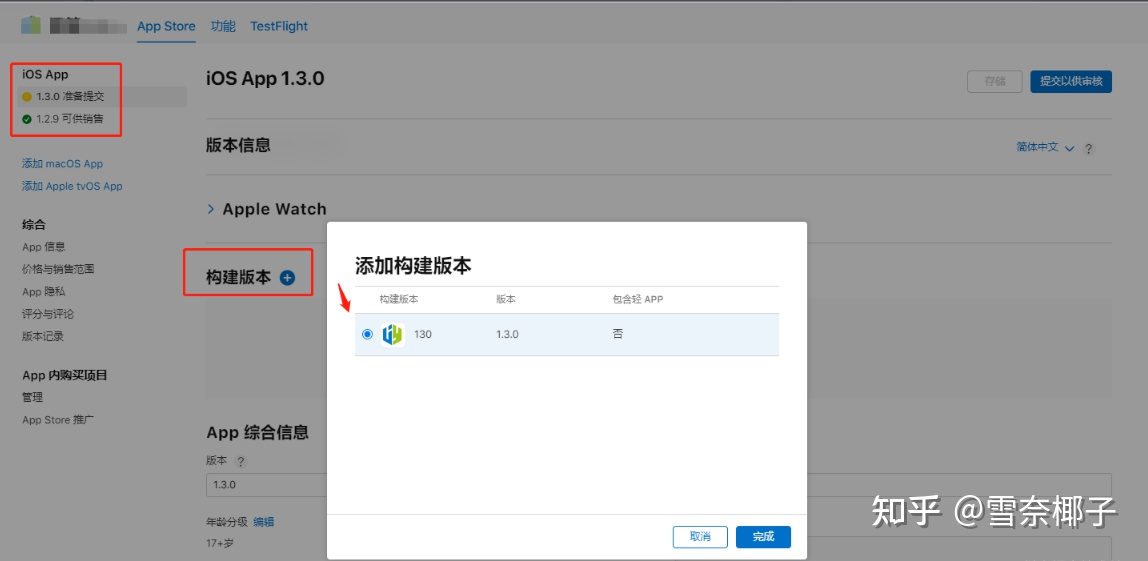Switch to the App Store tab
The image size is (1148, 561).
tap(166, 26)
